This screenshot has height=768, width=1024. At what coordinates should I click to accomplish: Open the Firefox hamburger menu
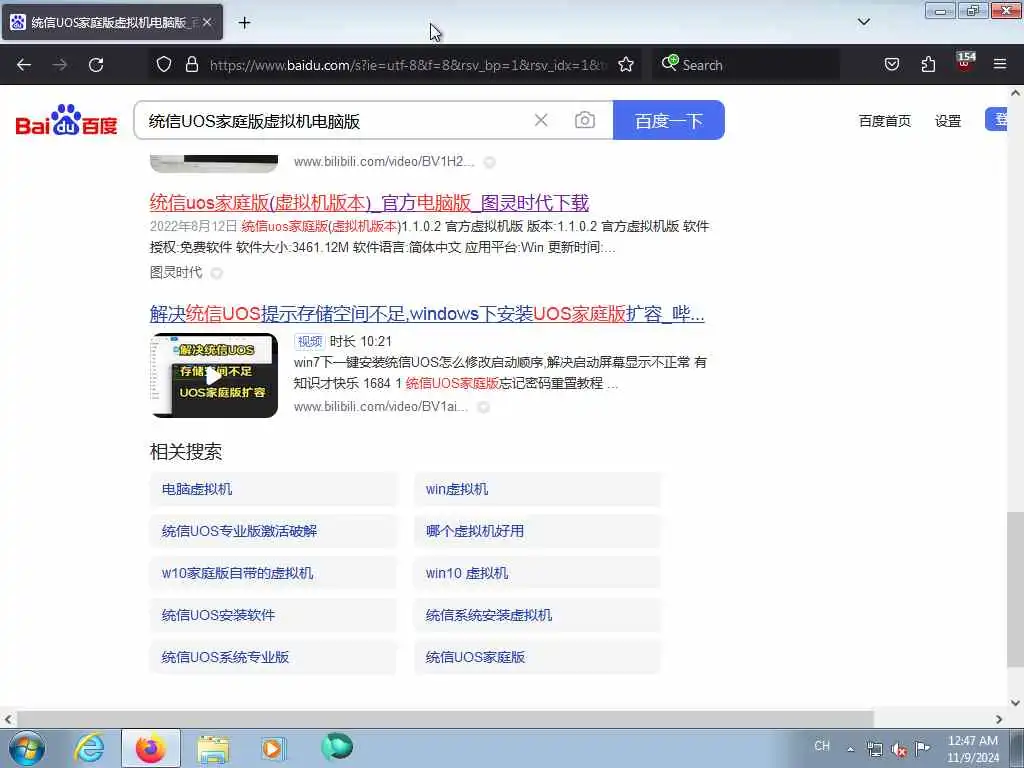pyautogui.click(x=1000, y=65)
